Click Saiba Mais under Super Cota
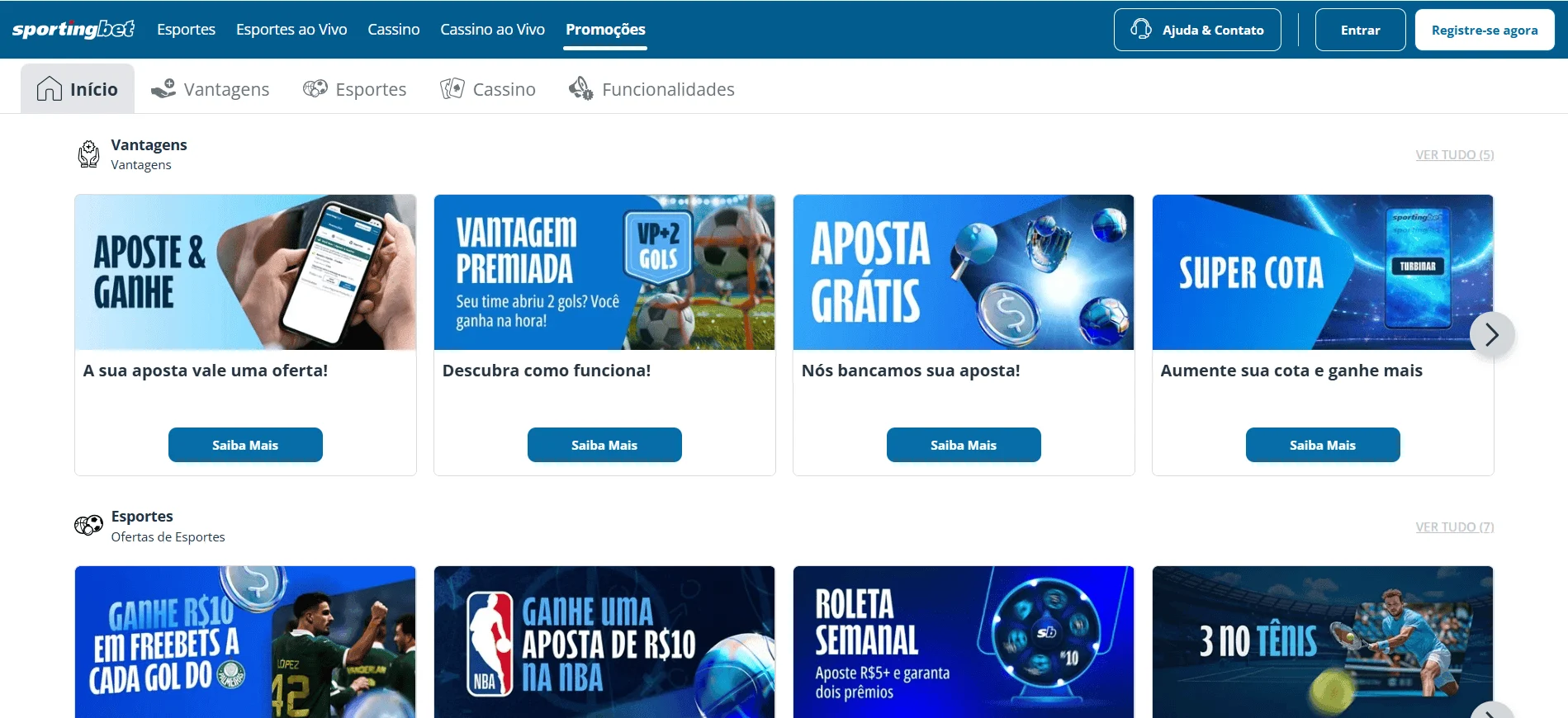Image resolution: width=1568 pixels, height=718 pixels. point(1323,445)
